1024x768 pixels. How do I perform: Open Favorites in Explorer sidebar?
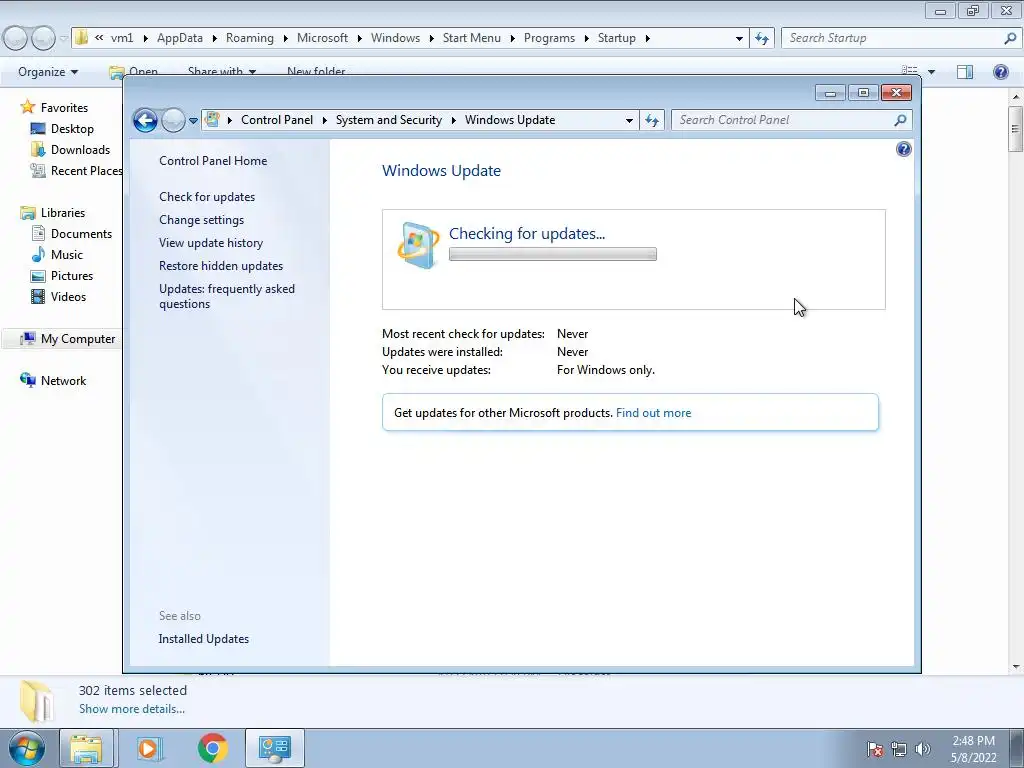pyautogui.click(x=64, y=108)
